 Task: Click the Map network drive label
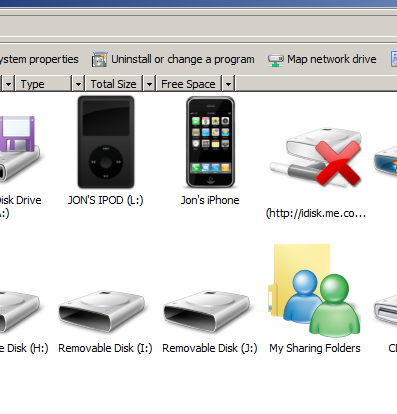(x=332, y=59)
